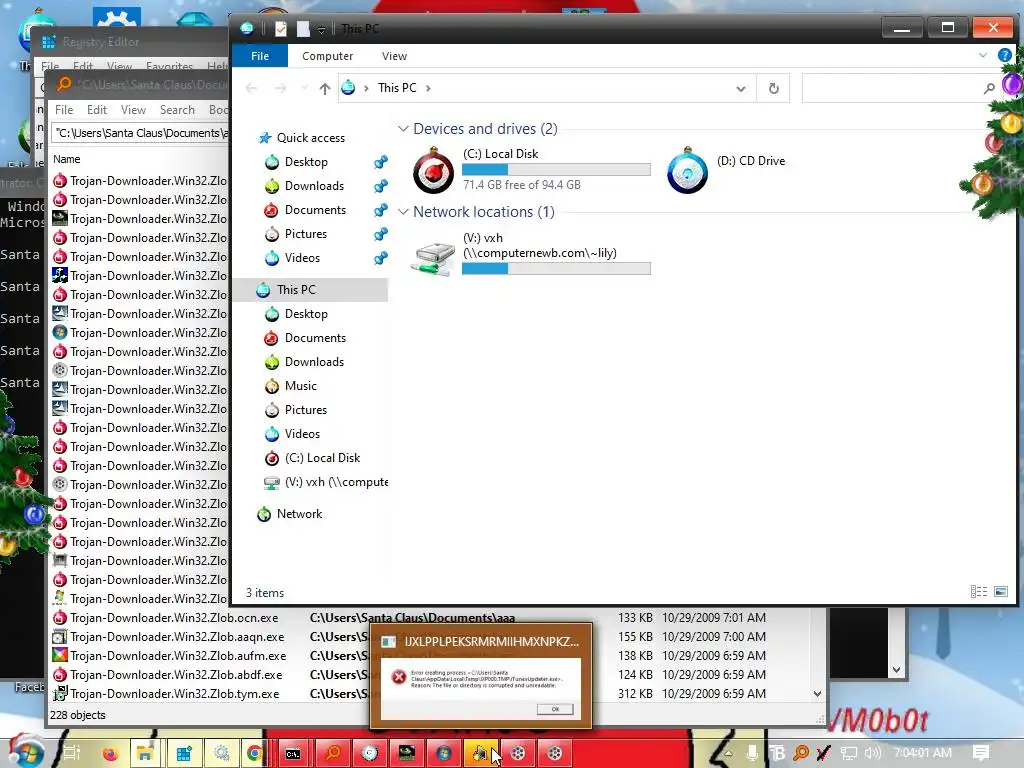This screenshot has height=768, width=1024.
Task: Click scroll-down arrow of file list scrollbar
Action: [x=817, y=694]
